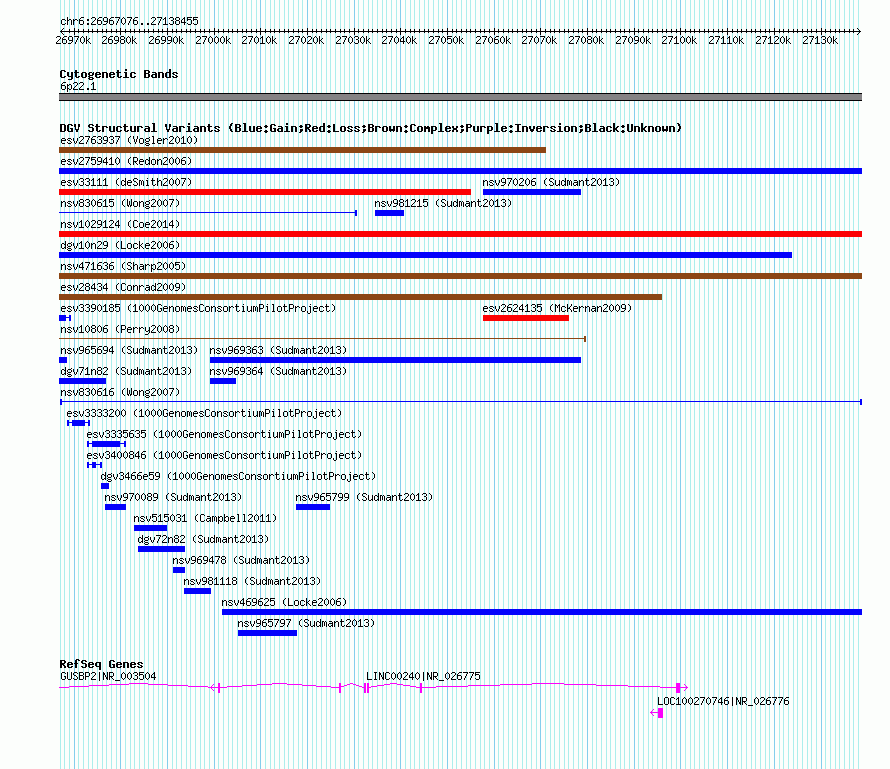This screenshot has width=890, height=769.
Task: Select the blue dgv71n82 variant bar
Action: pos(83,381)
